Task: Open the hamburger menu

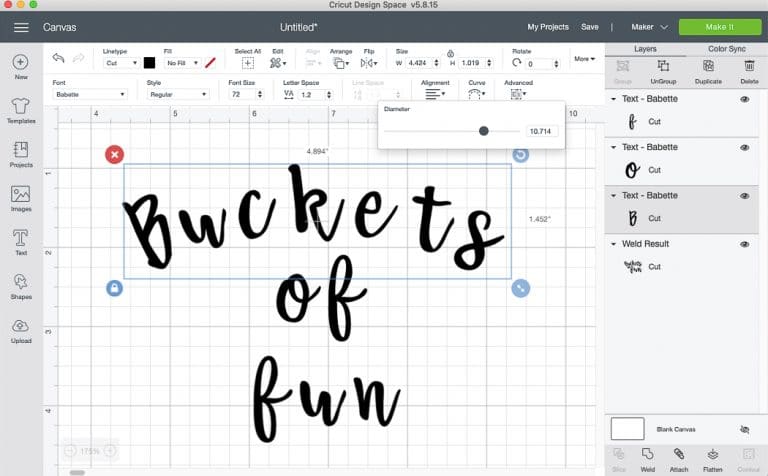Action: click(21, 27)
